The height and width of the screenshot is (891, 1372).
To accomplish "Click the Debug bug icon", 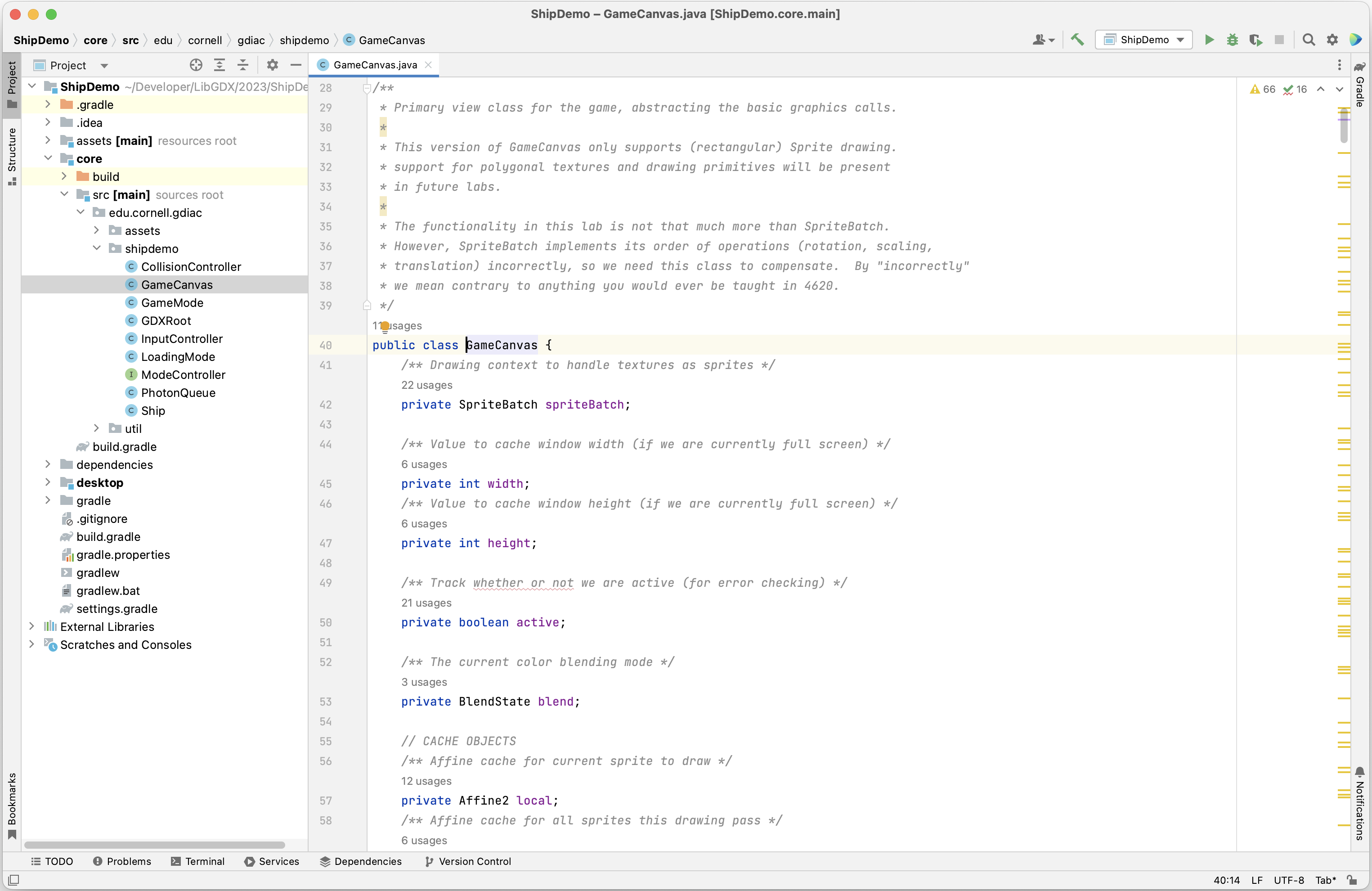I will click(1233, 40).
